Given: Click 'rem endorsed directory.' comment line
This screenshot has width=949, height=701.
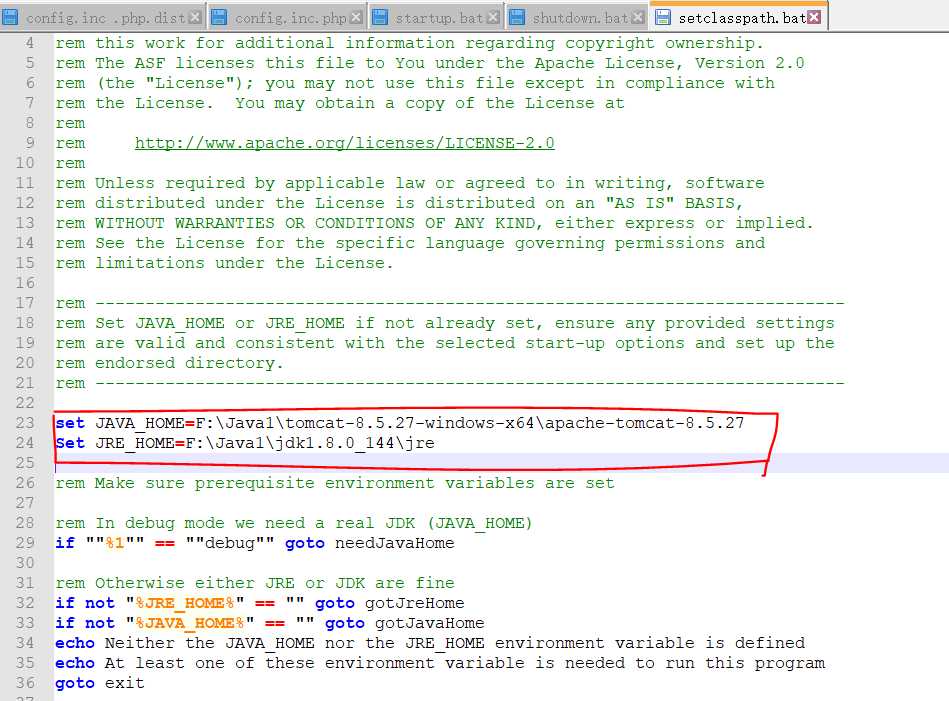Looking at the screenshot, I should pos(169,363).
